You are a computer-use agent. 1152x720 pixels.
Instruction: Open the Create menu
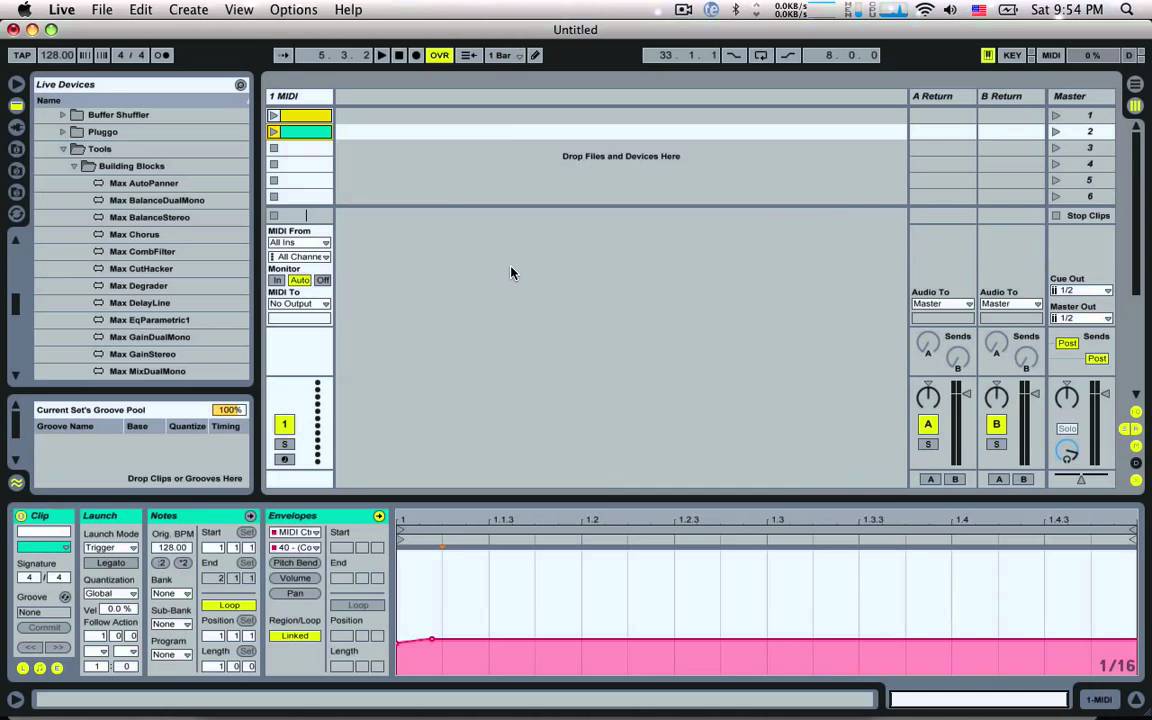[x=188, y=10]
